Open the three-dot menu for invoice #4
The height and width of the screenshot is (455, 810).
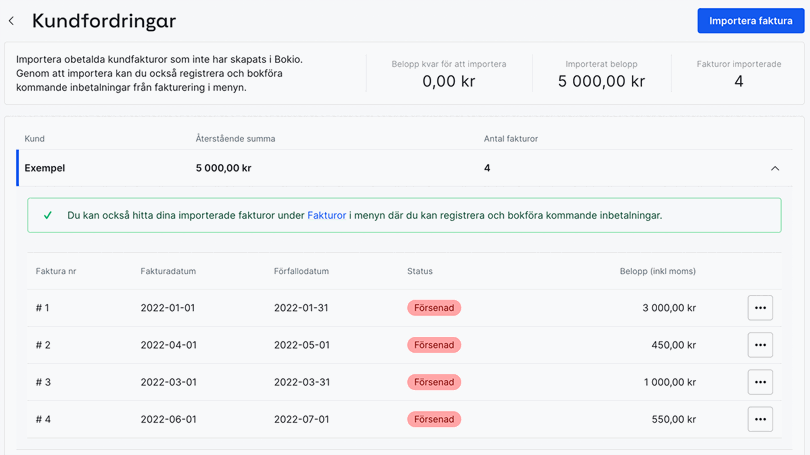click(x=760, y=419)
